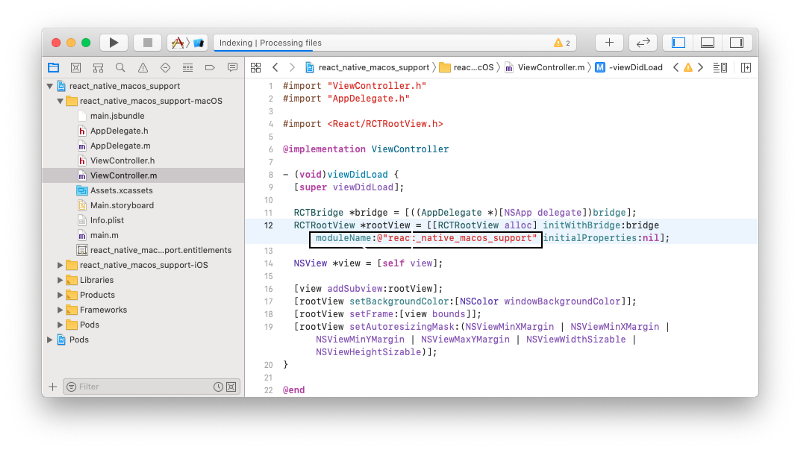
Task: Expand the Pods folder group
Action: [x=60, y=325]
